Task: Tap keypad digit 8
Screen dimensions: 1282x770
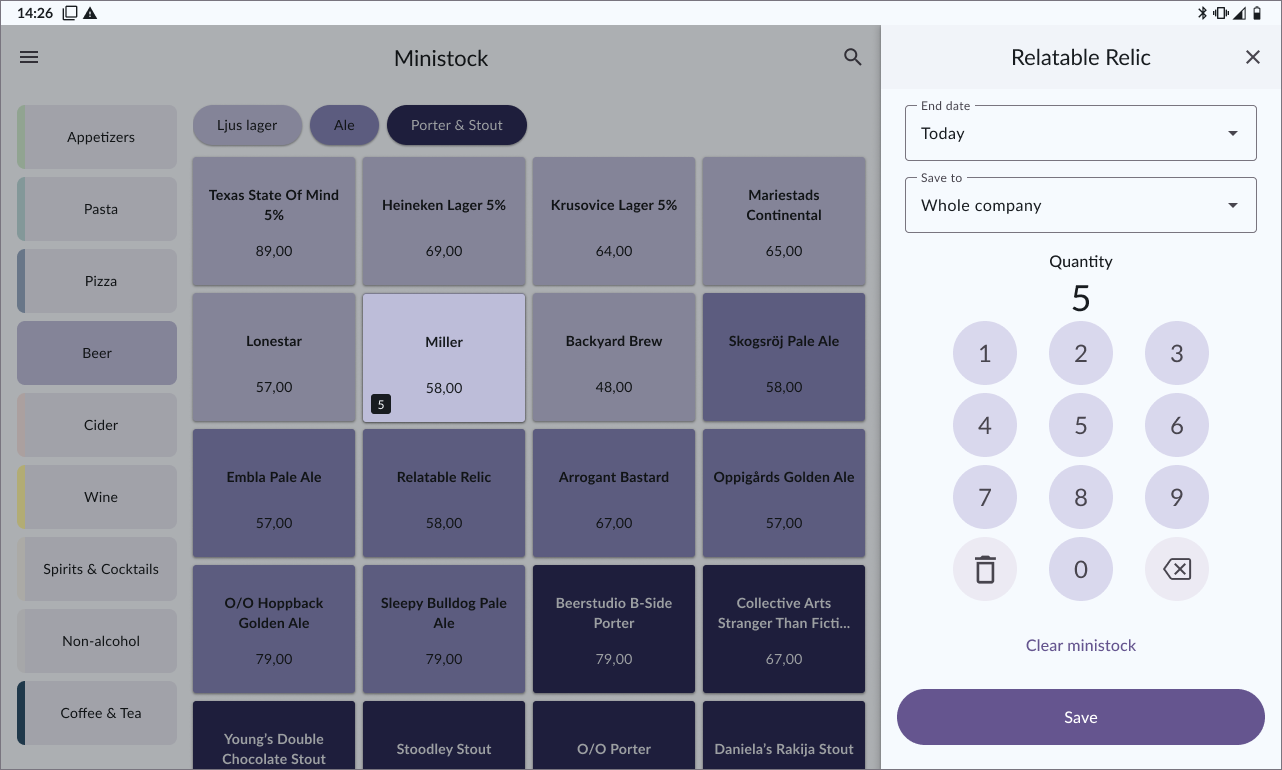Action: click(x=1081, y=497)
